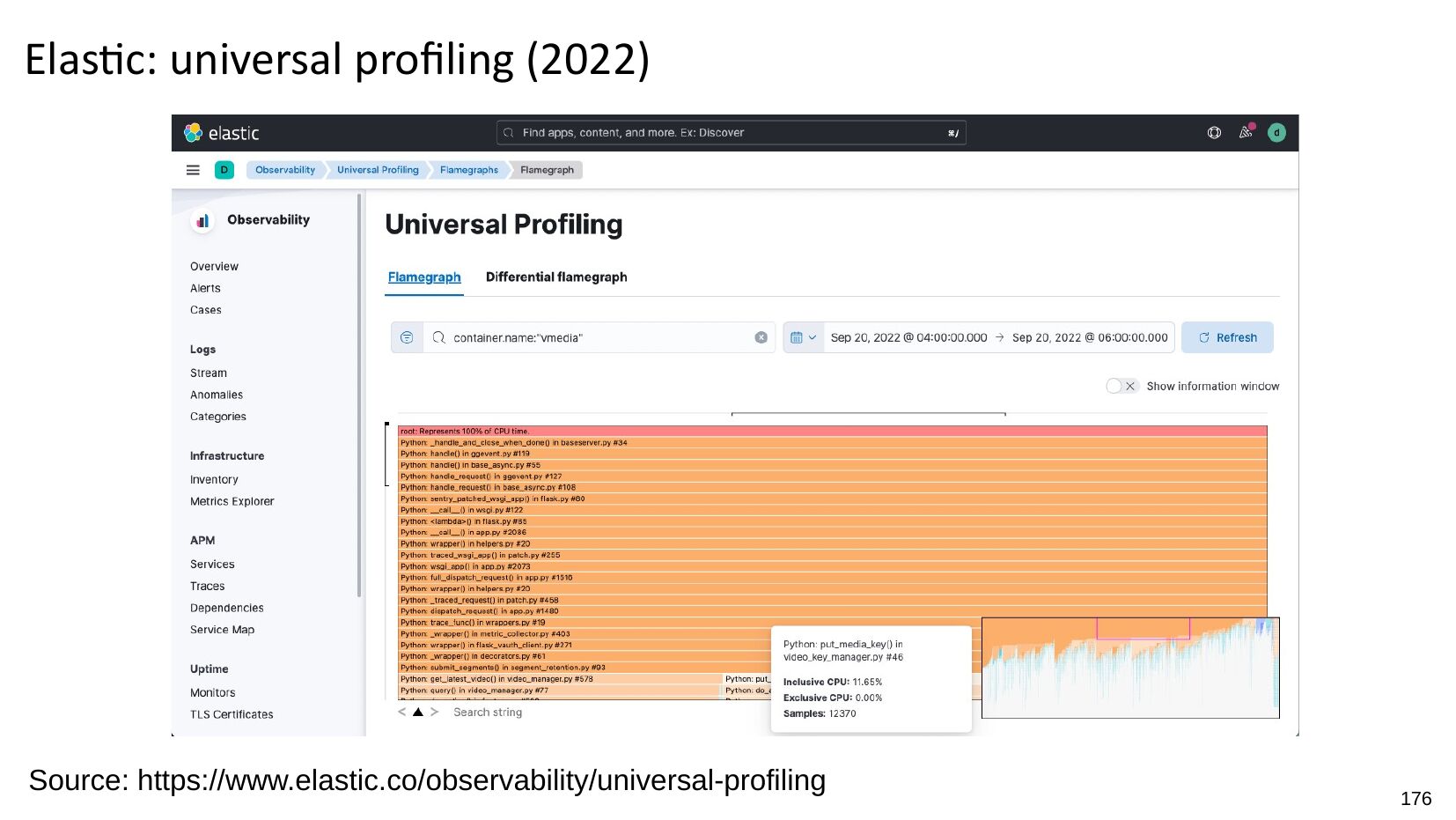This screenshot has width=1456, height=820.
Task: Click the green user avatar
Action: 1276,133
